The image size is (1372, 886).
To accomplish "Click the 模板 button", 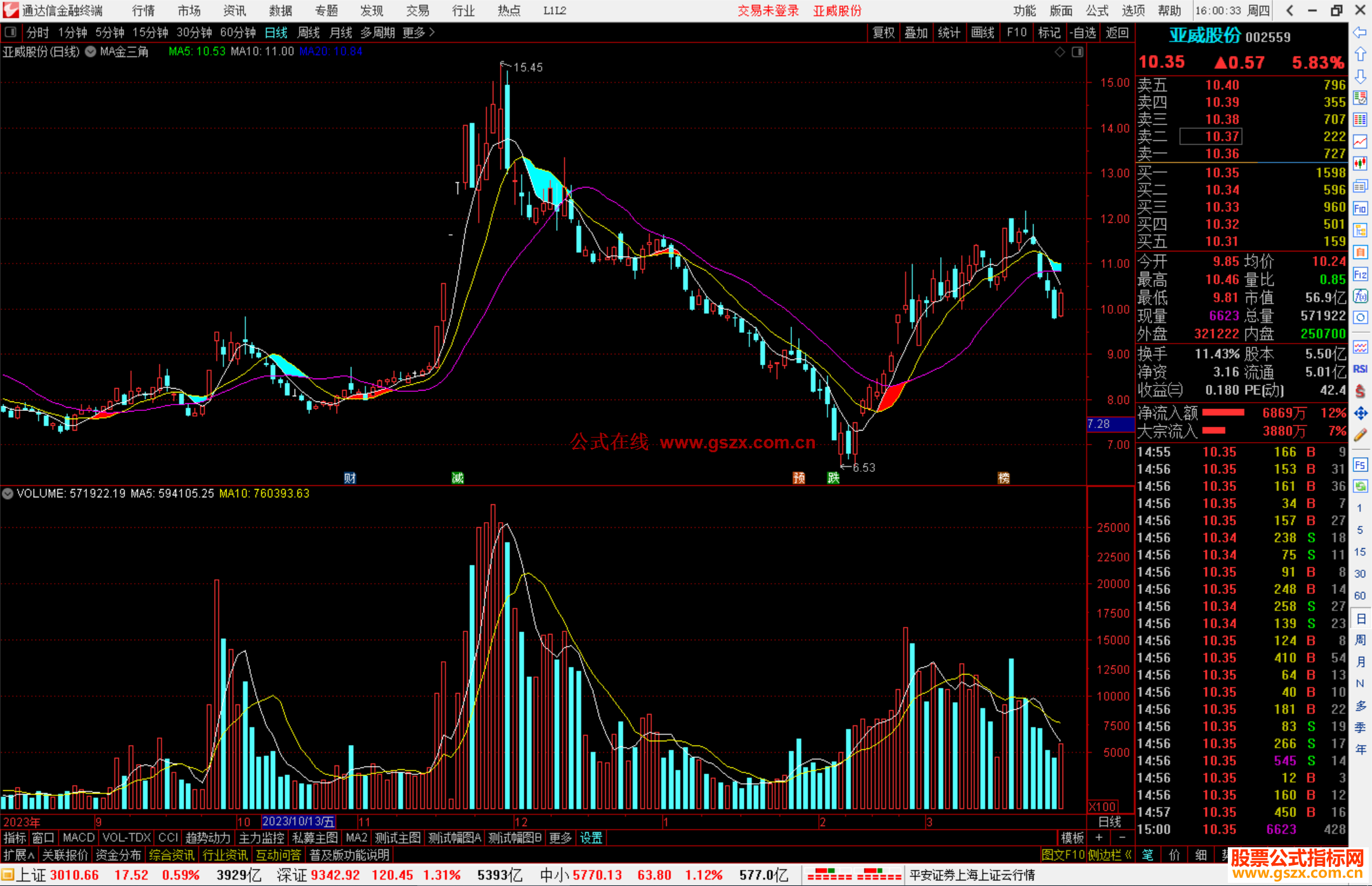I will point(1072,838).
